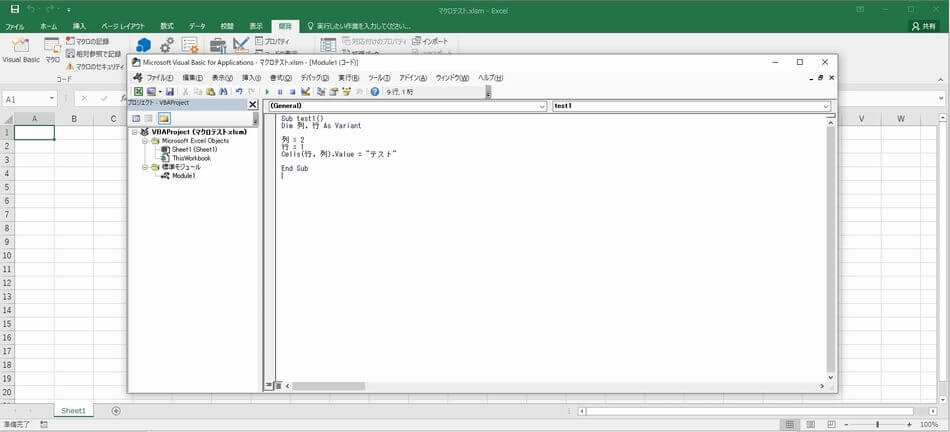This screenshot has height=432, width=950.
Task: Select ThisWorkbook in project tree
Action: coord(185,158)
